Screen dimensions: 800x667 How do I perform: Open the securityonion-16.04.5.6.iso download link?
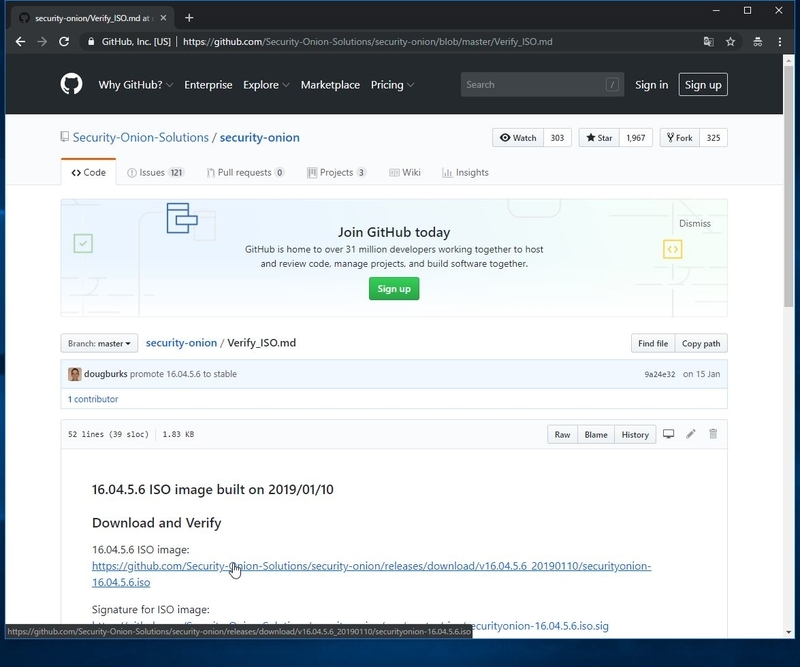point(371,574)
